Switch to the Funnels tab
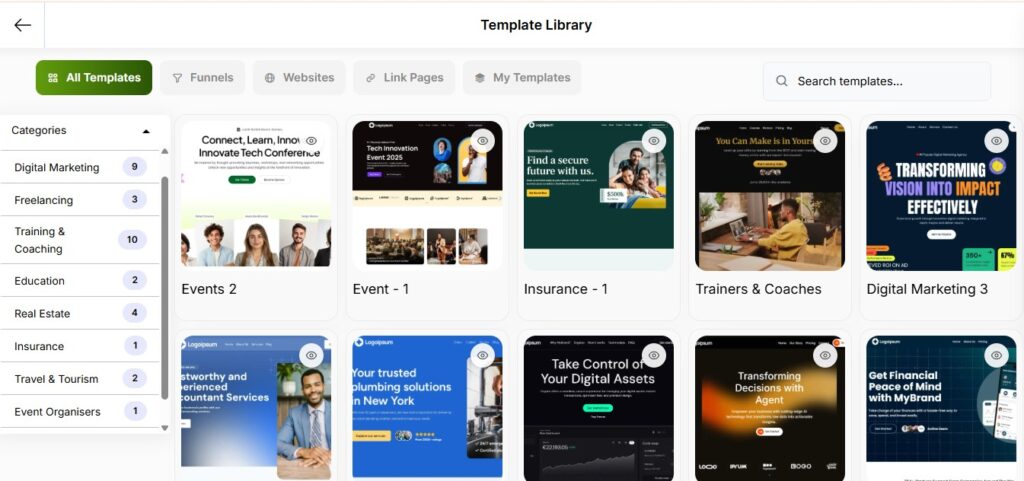Viewport: 1024px width, 481px height. point(202,78)
